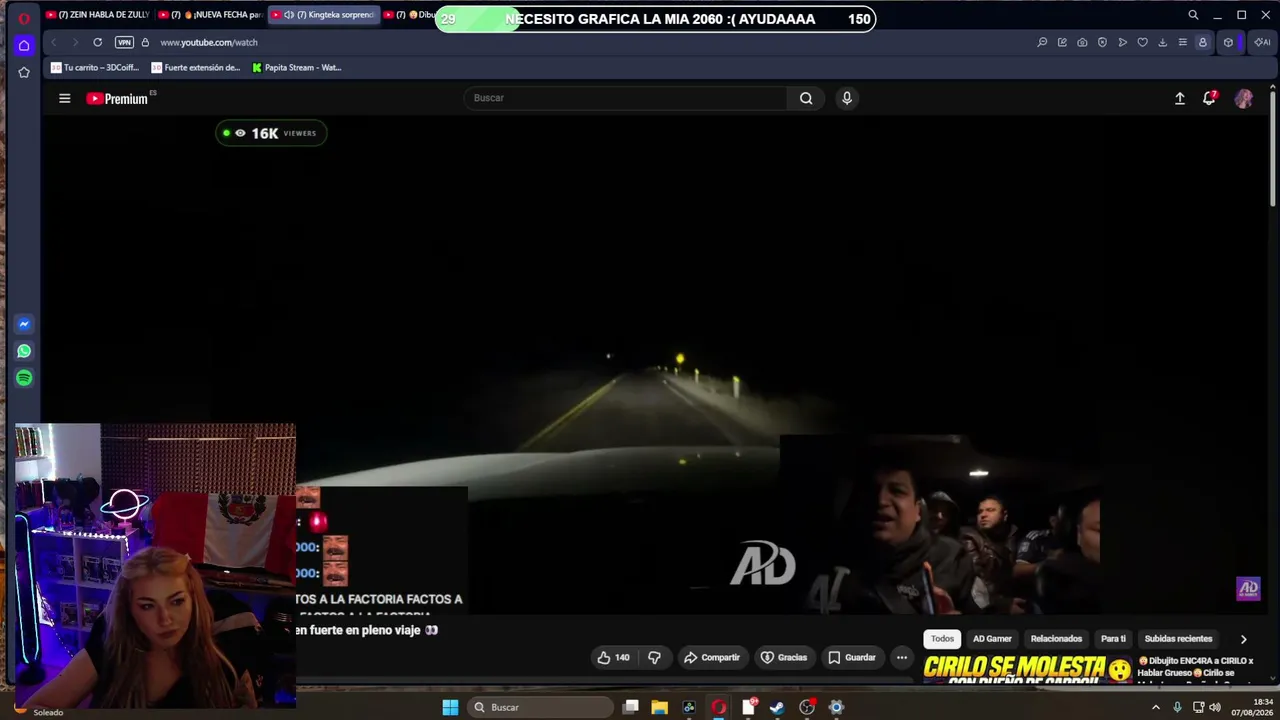Save the video with Guardar button
This screenshot has height=720, width=1280.
point(852,657)
